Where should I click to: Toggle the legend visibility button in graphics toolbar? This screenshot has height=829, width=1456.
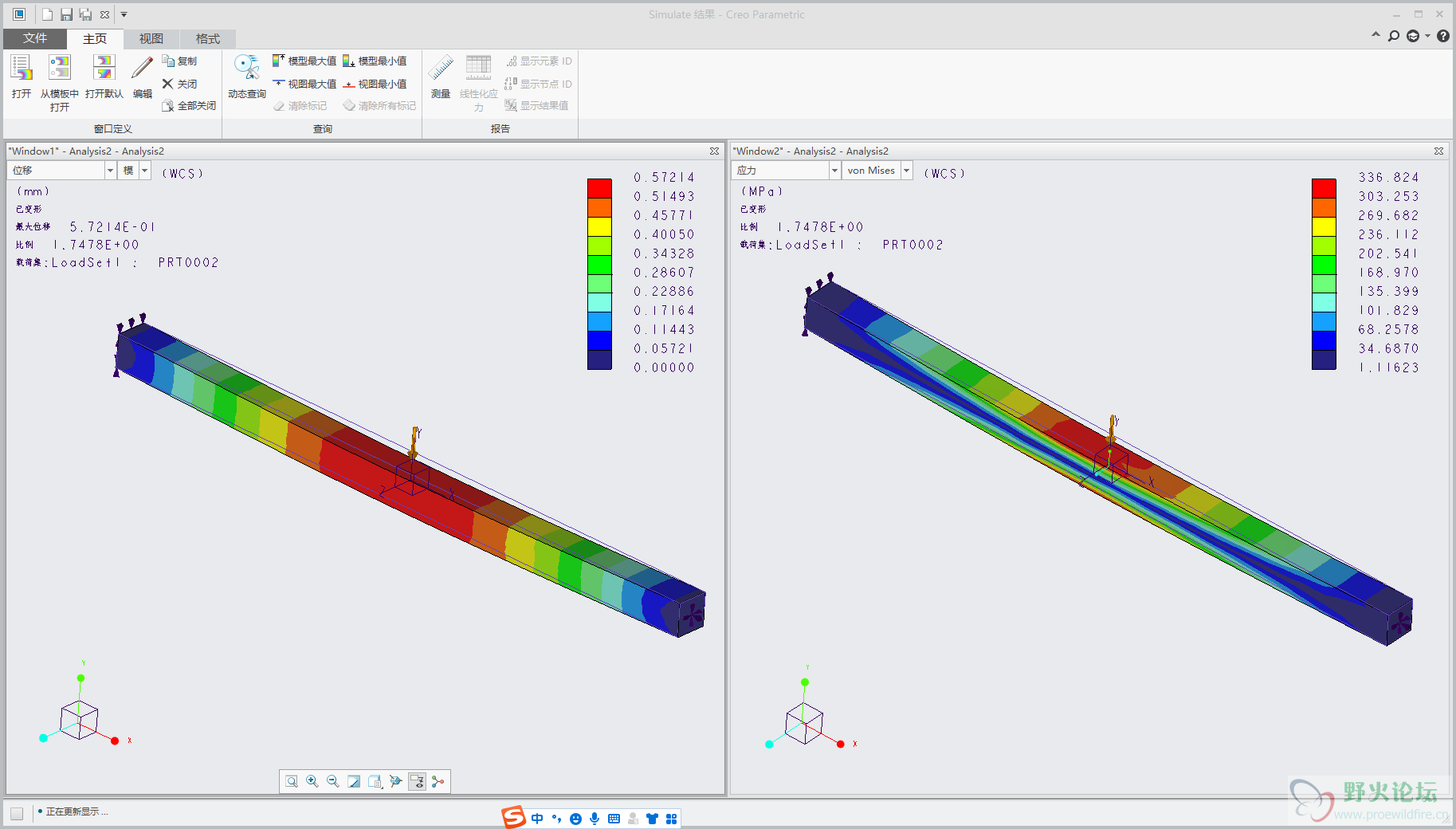pyautogui.click(x=417, y=781)
